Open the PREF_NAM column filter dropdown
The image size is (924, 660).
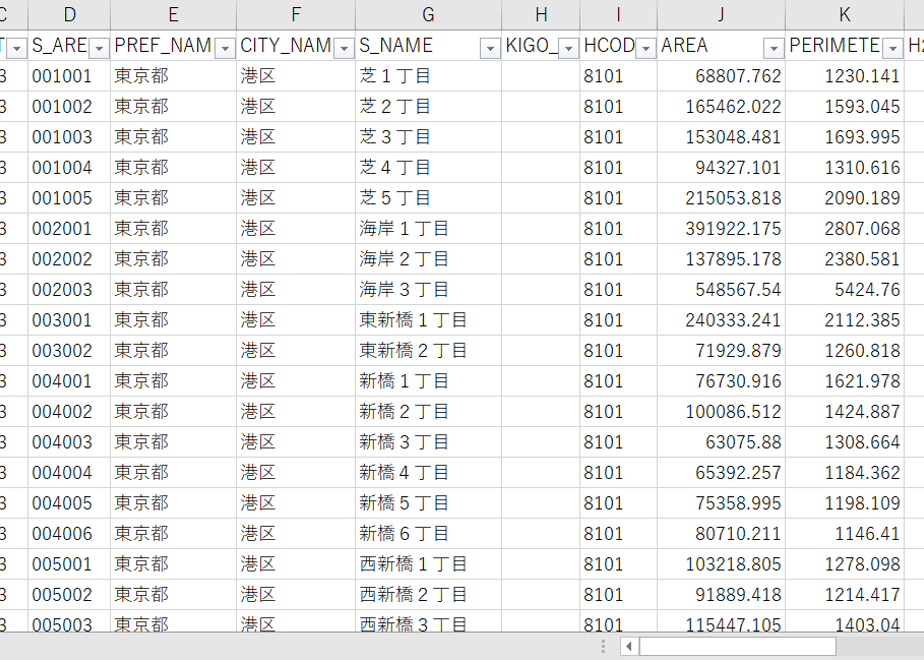coord(225,48)
